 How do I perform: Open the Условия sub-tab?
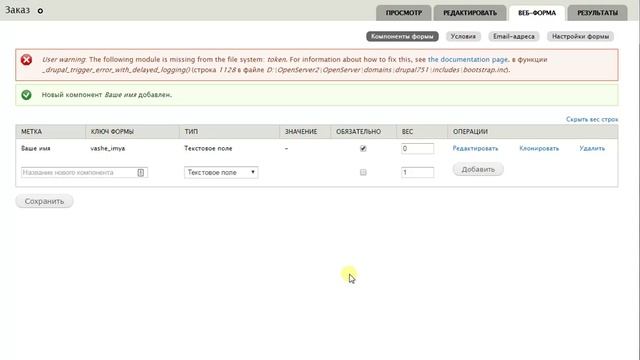click(x=463, y=36)
